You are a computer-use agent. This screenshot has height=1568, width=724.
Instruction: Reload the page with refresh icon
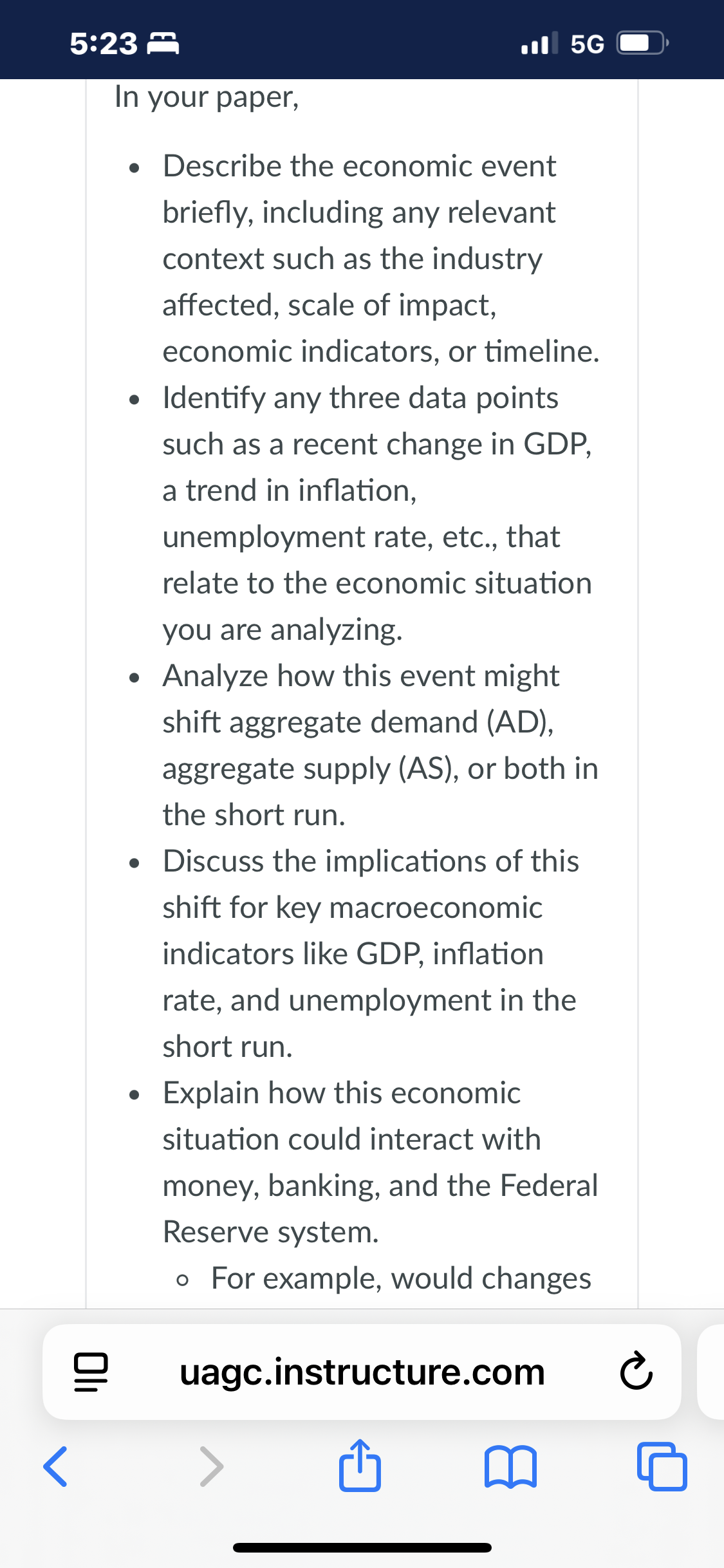[636, 1372]
